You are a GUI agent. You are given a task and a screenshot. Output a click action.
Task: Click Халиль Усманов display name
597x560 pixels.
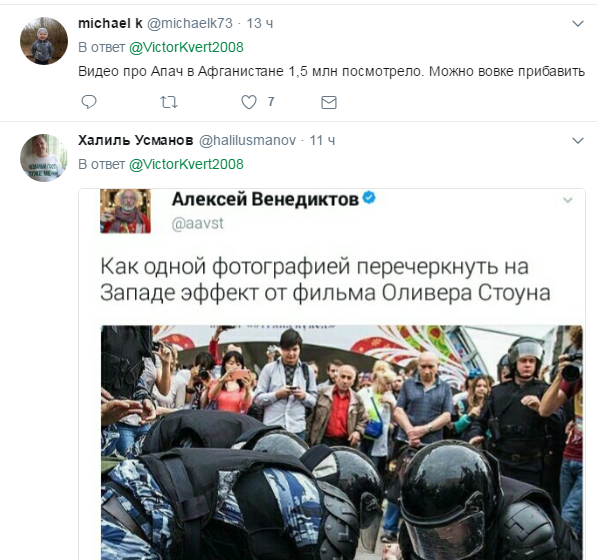pos(136,140)
